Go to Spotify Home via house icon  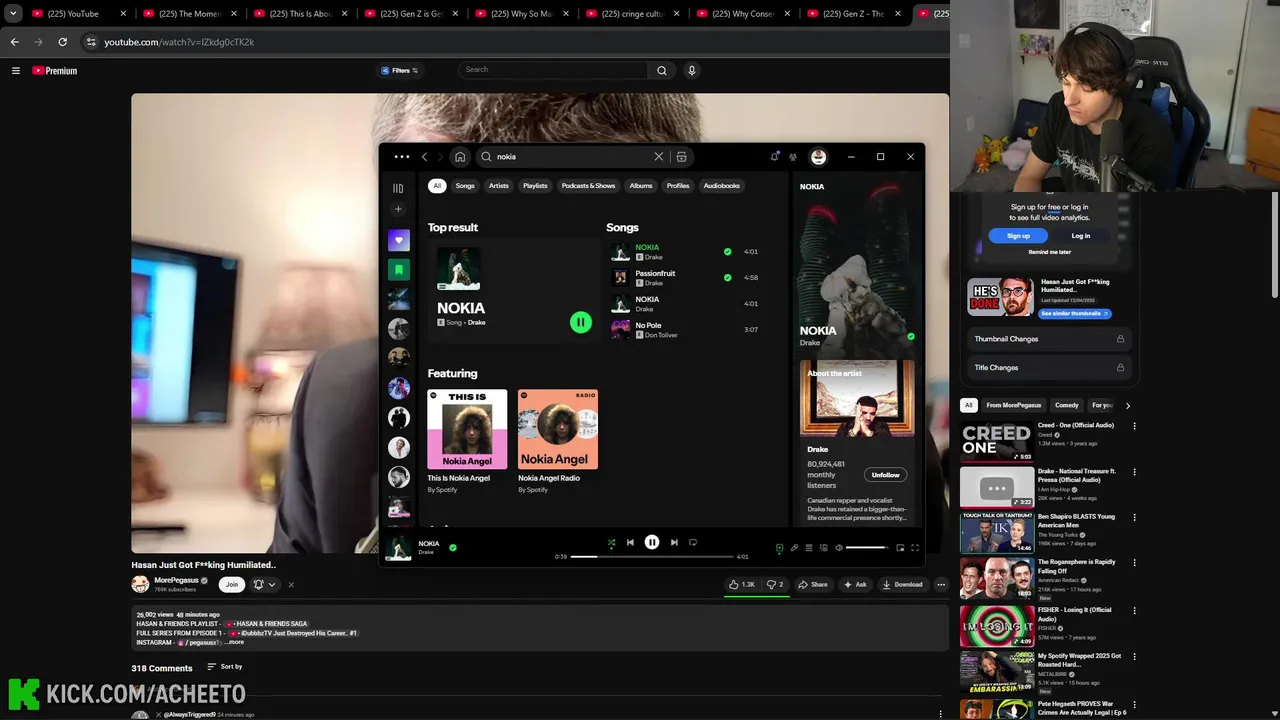click(460, 157)
